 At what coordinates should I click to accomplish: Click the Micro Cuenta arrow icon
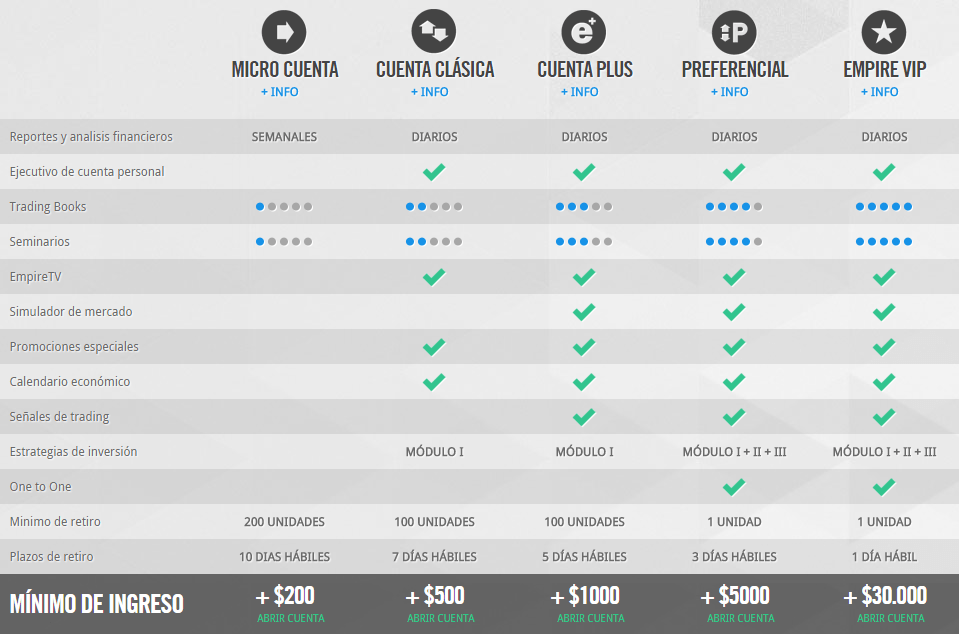pos(284,32)
